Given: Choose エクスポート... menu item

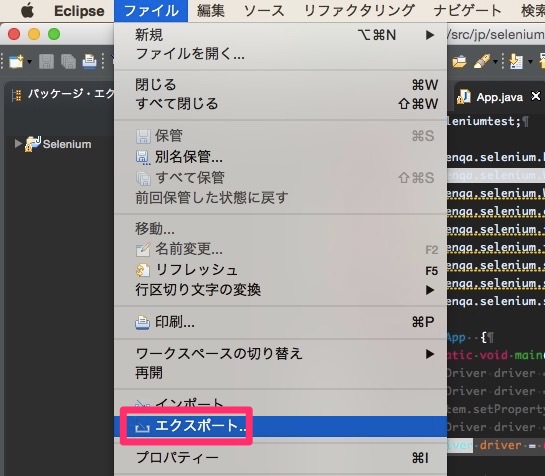Looking at the screenshot, I should point(280,426).
